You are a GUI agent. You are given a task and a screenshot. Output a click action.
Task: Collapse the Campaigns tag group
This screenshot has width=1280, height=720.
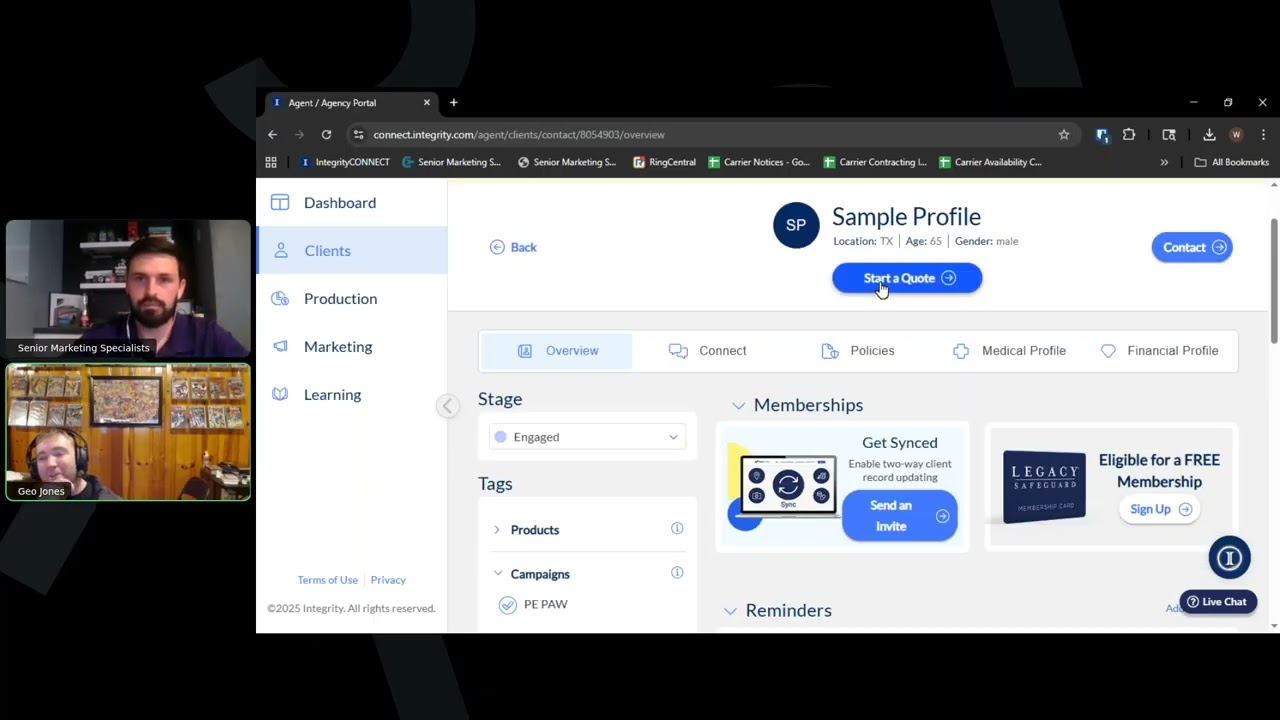(497, 574)
